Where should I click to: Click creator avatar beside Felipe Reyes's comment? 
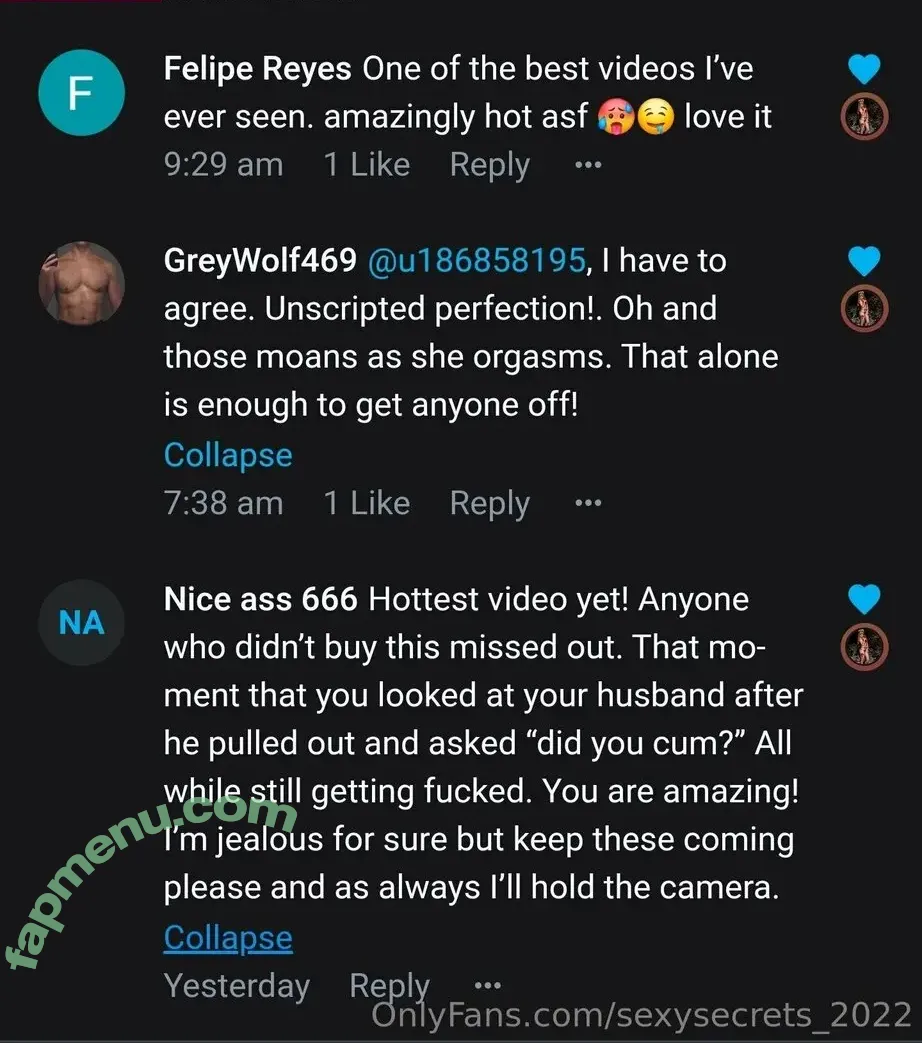(863, 118)
